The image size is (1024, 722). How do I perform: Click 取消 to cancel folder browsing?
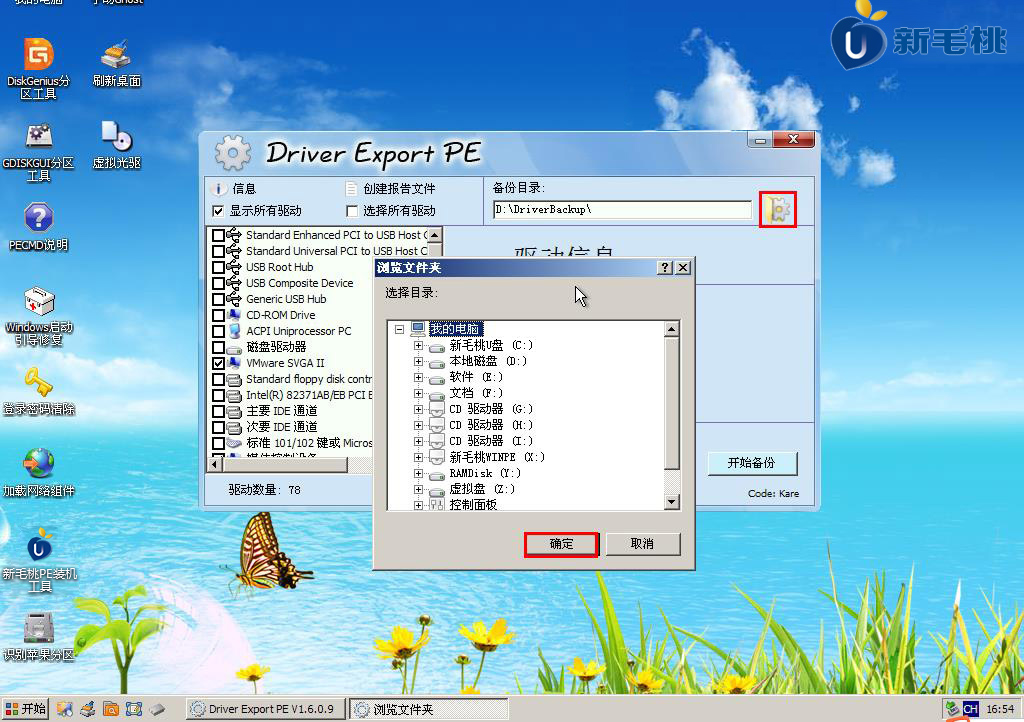643,544
